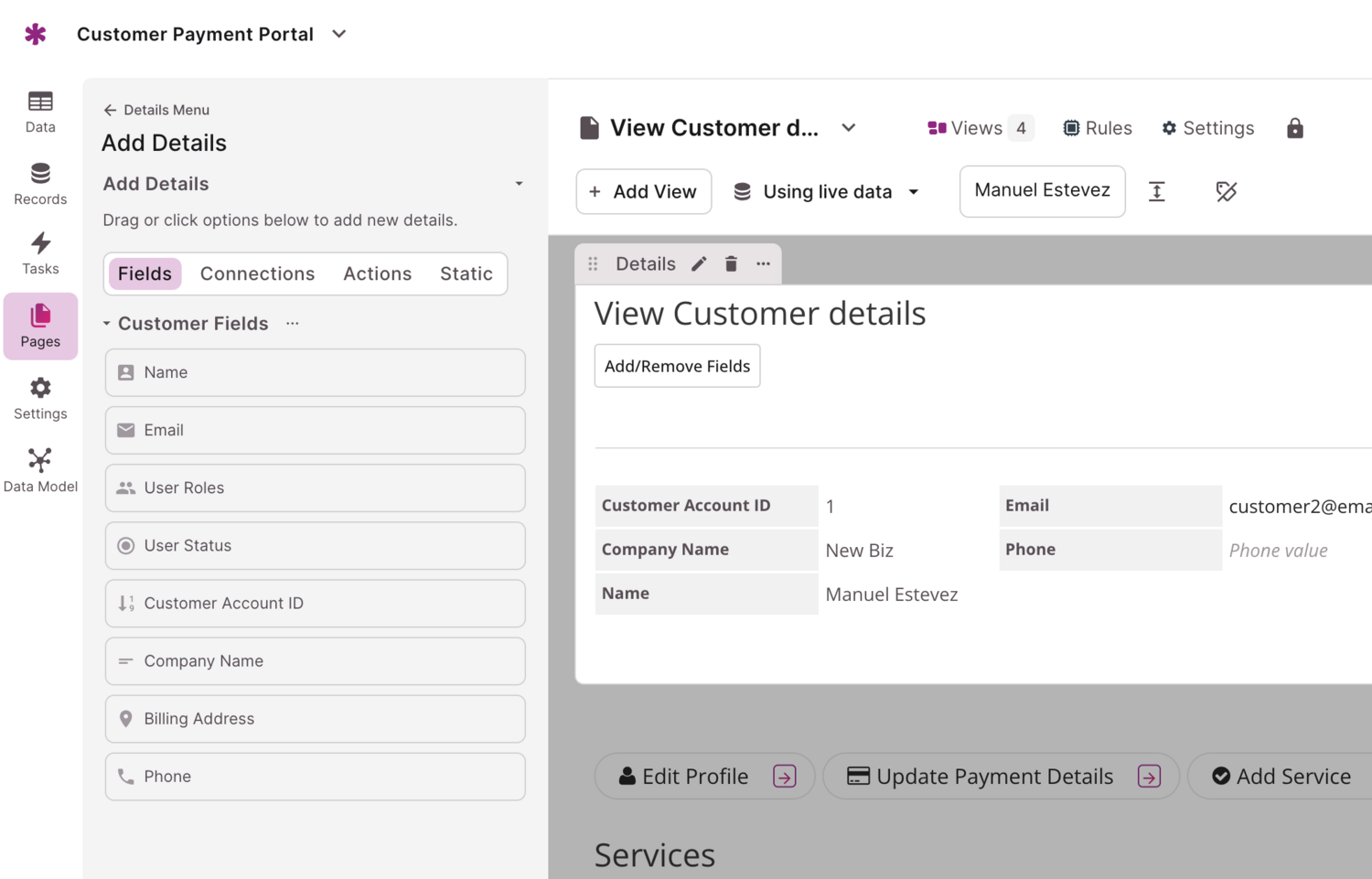
Task: Switch to the Connections tab
Action: tap(257, 273)
